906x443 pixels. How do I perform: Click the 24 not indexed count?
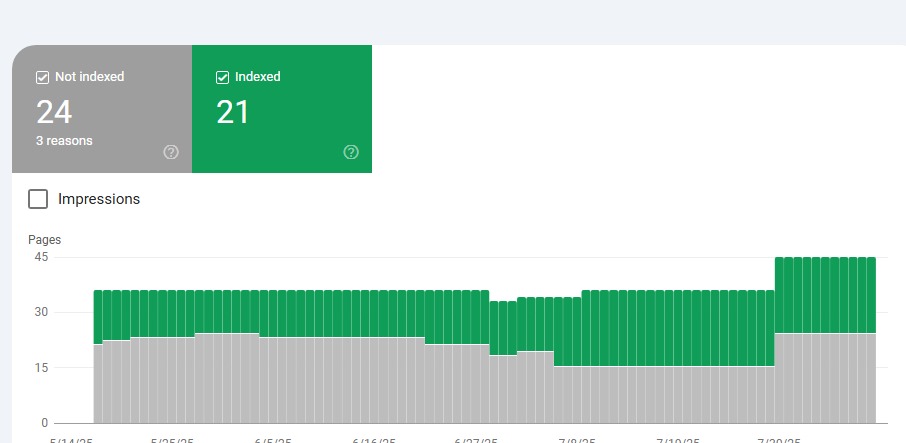pos(54,112)
